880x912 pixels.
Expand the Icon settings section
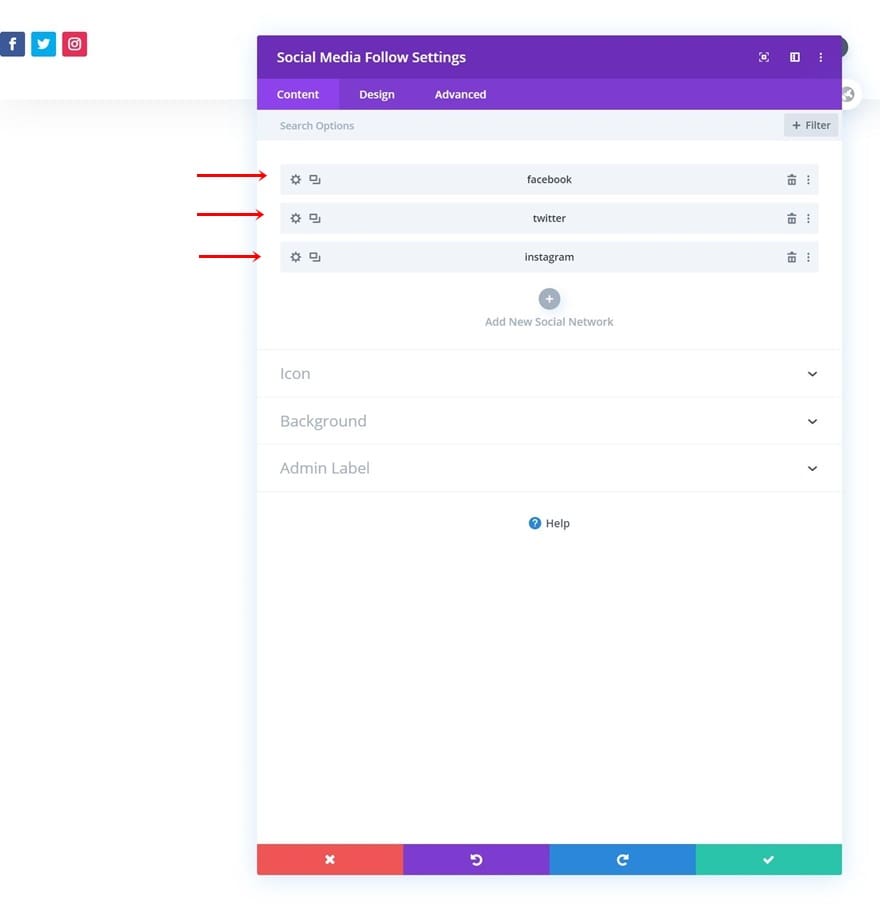coord(549,373)
